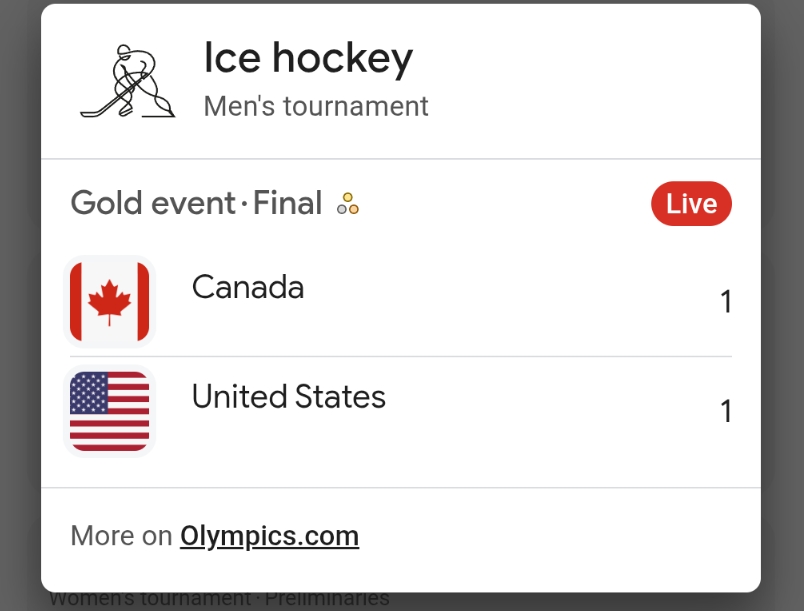This screenshot has width=804, height=611.
Task: Click United States' score of 1
Action: point(726,411)
